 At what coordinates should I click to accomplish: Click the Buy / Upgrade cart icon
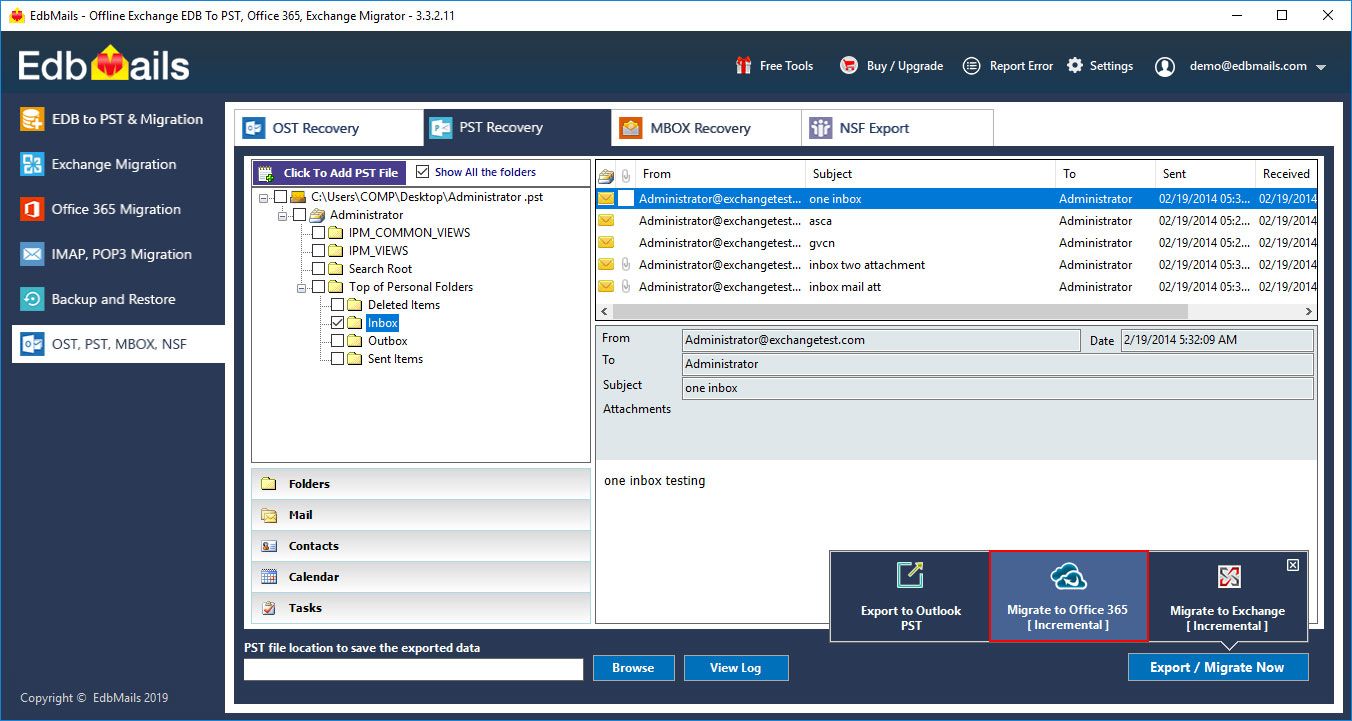point(849,66)
